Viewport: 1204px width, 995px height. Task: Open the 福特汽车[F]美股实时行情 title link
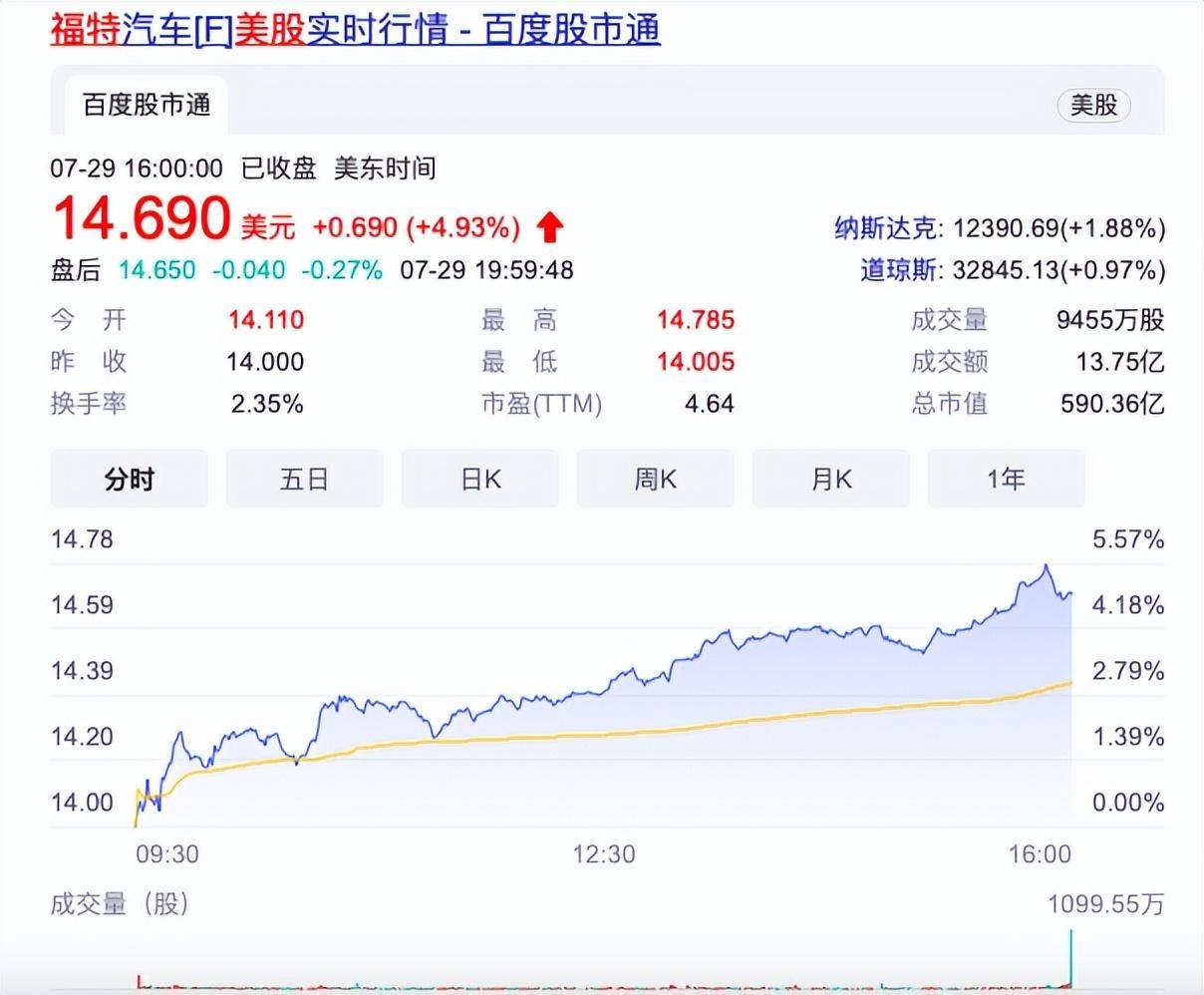[355, 29]
